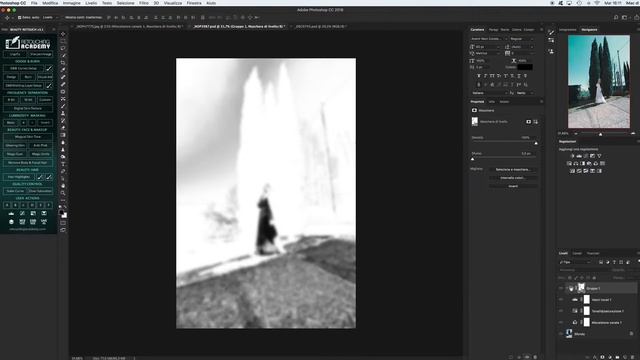Viewport: 640px width, 360px height.
Task: Add a Curves adjustment
Action: coord(586,156)
